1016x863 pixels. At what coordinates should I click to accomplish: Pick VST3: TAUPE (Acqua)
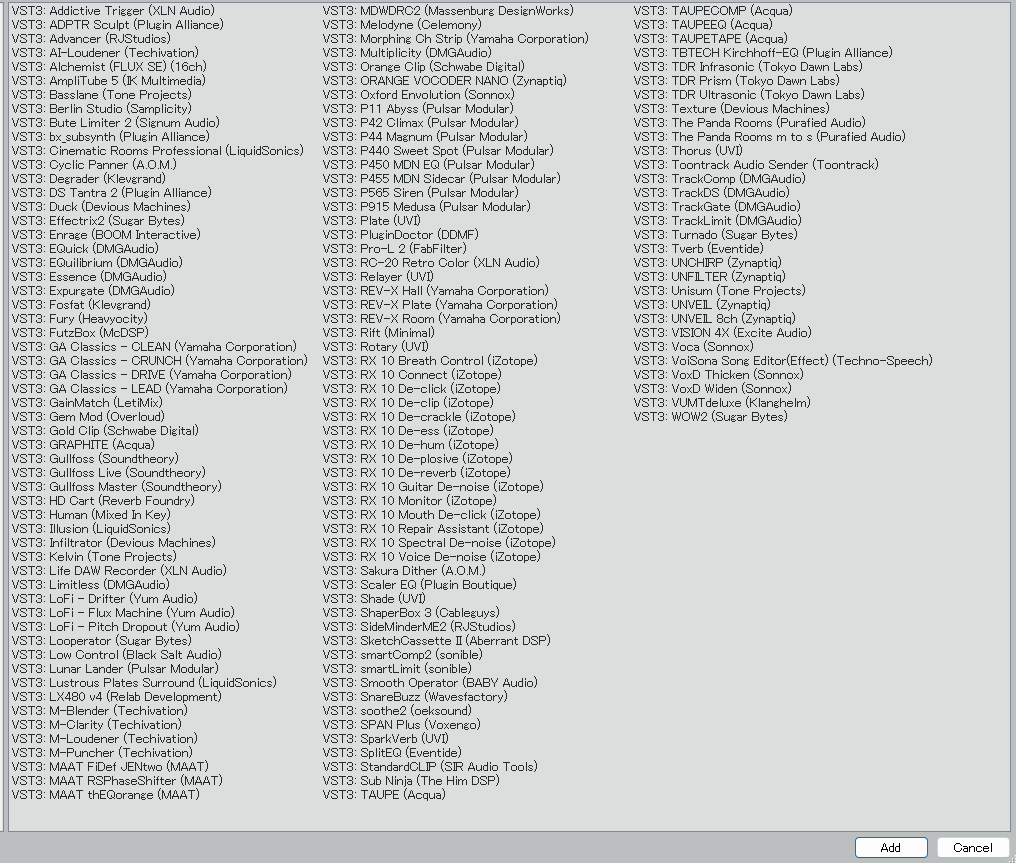pyautogui.click(x=384, y=794)
